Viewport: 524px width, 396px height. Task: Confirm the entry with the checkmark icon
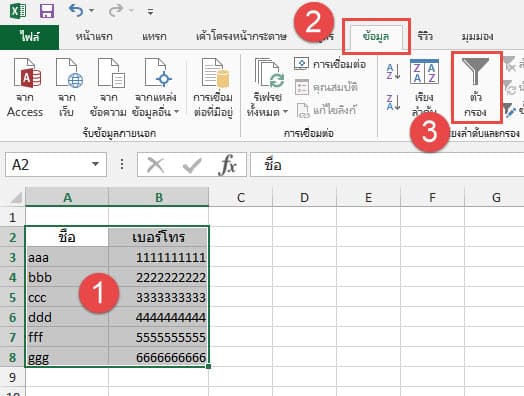point(192,165)
